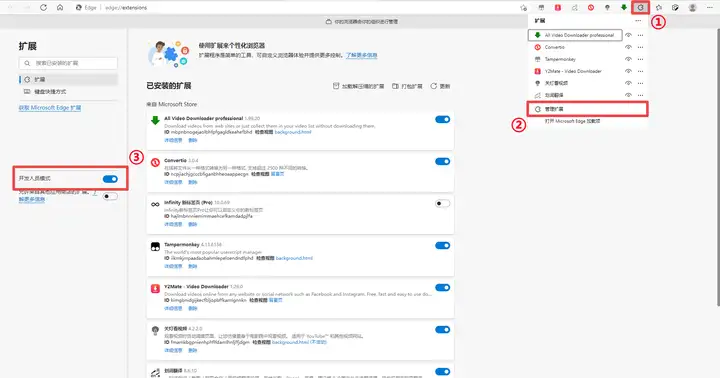Image resolution: width=720 pixels, height=378 pixels.
Task: Open the 获取 Microsoft Edge 扩展 link
Action: 50,107
